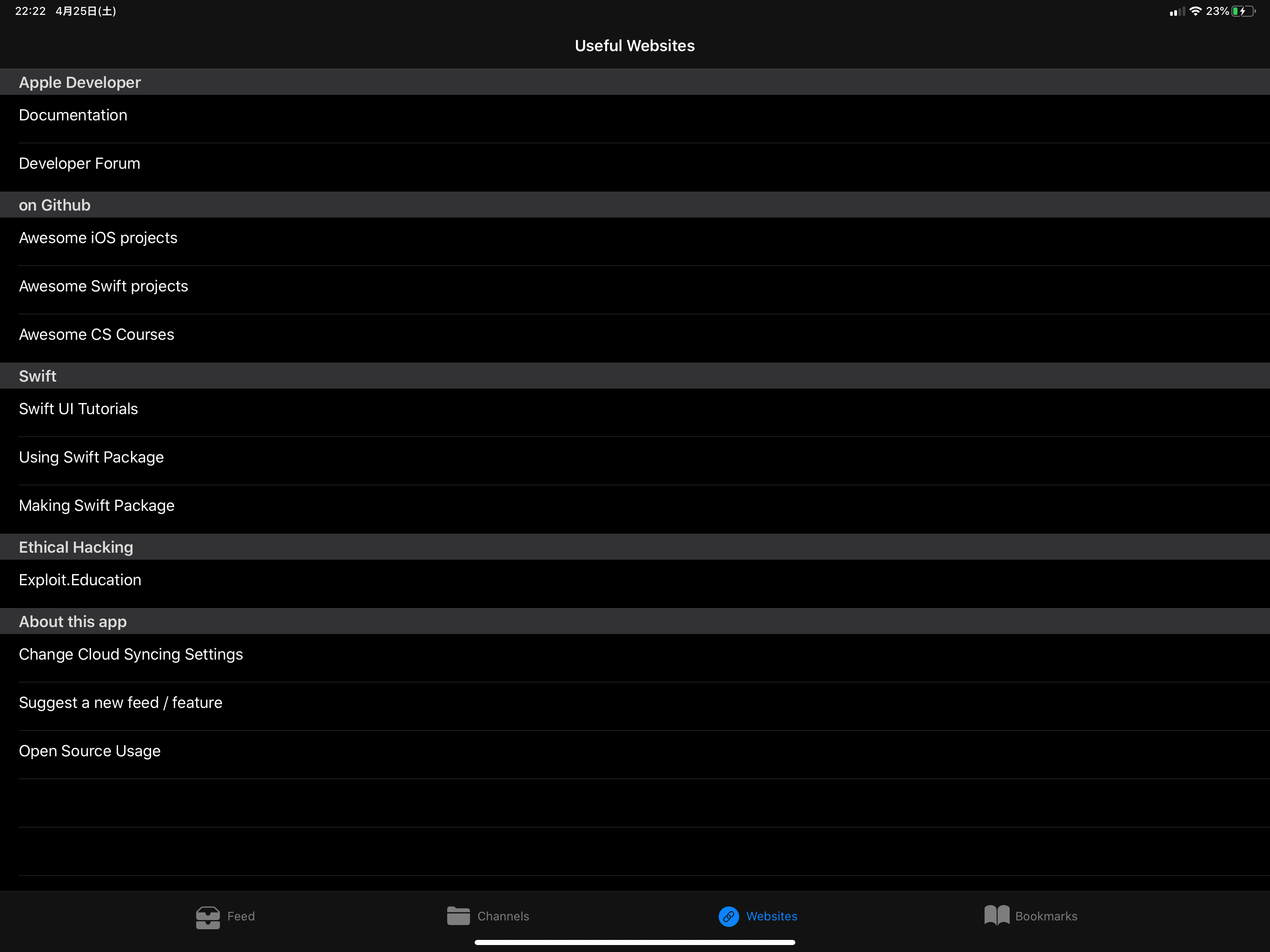
Task: Tap the Swift section header
Action: 635,376
